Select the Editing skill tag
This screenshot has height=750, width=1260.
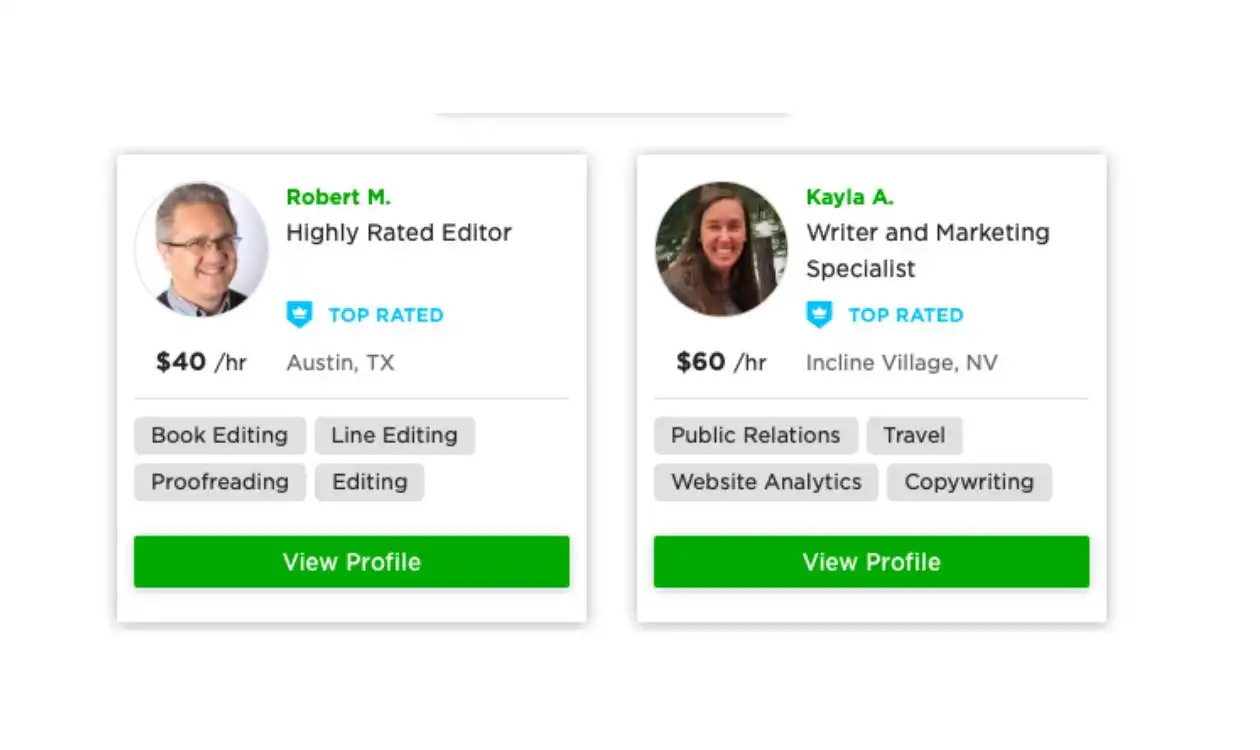tap(370, 482)
